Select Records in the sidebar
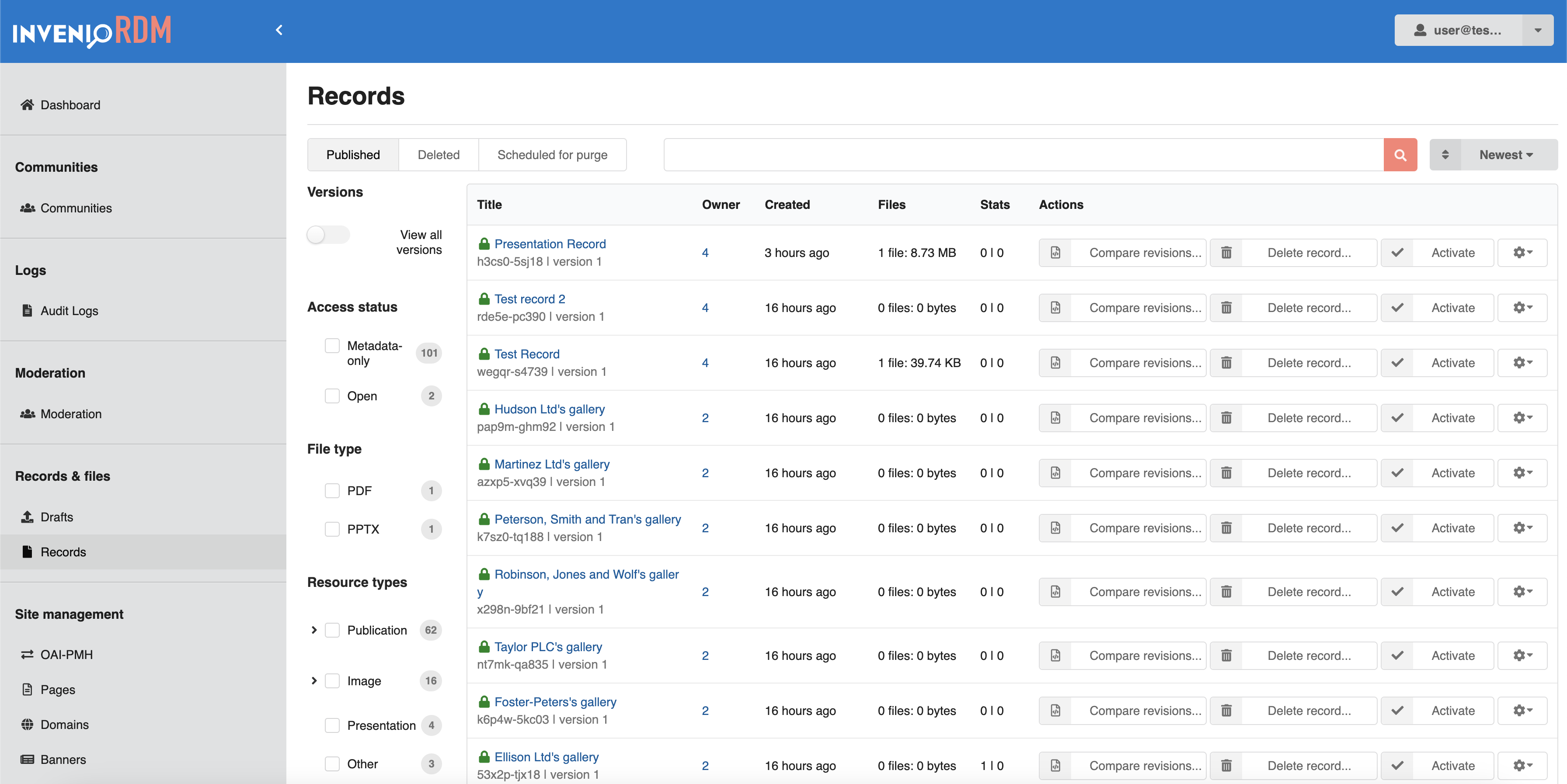 click(x=143, y=552)
